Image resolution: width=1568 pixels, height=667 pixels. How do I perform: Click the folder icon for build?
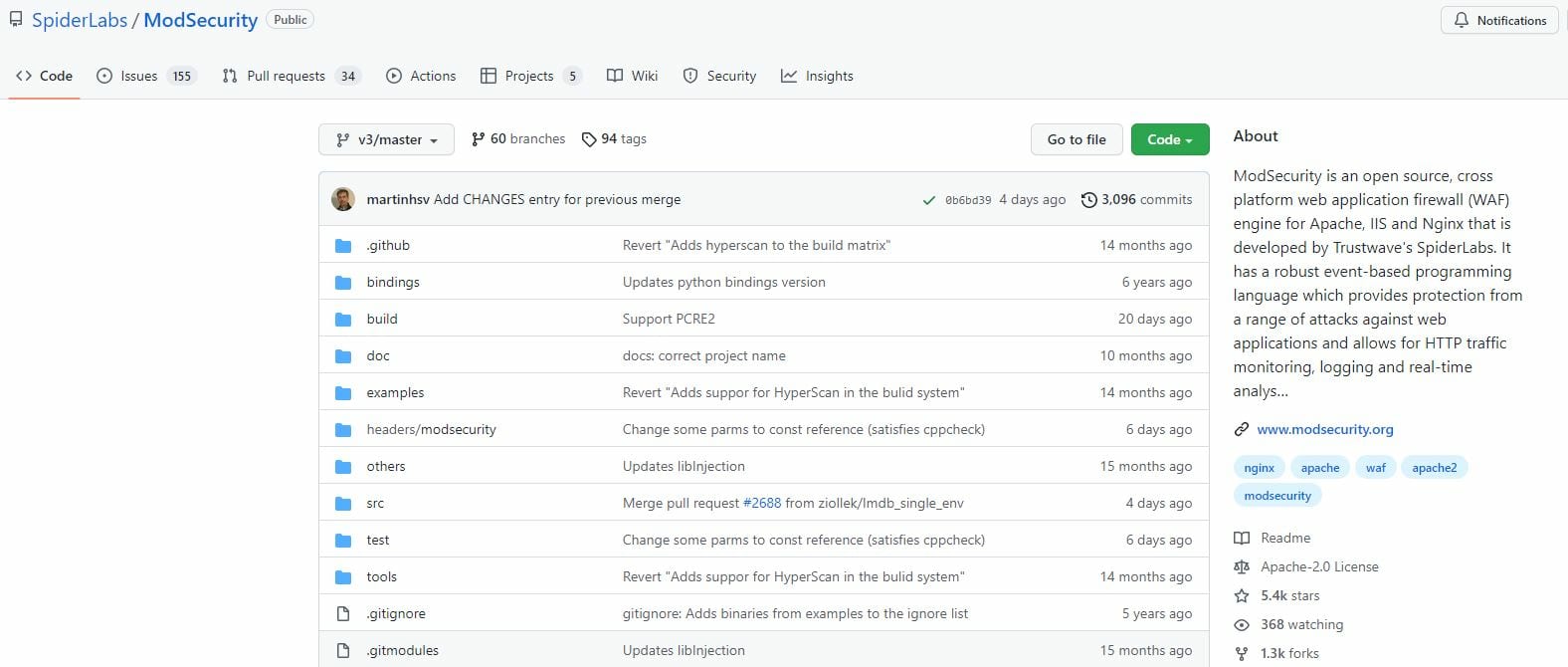pyautogui.click(x=343, y=320)
